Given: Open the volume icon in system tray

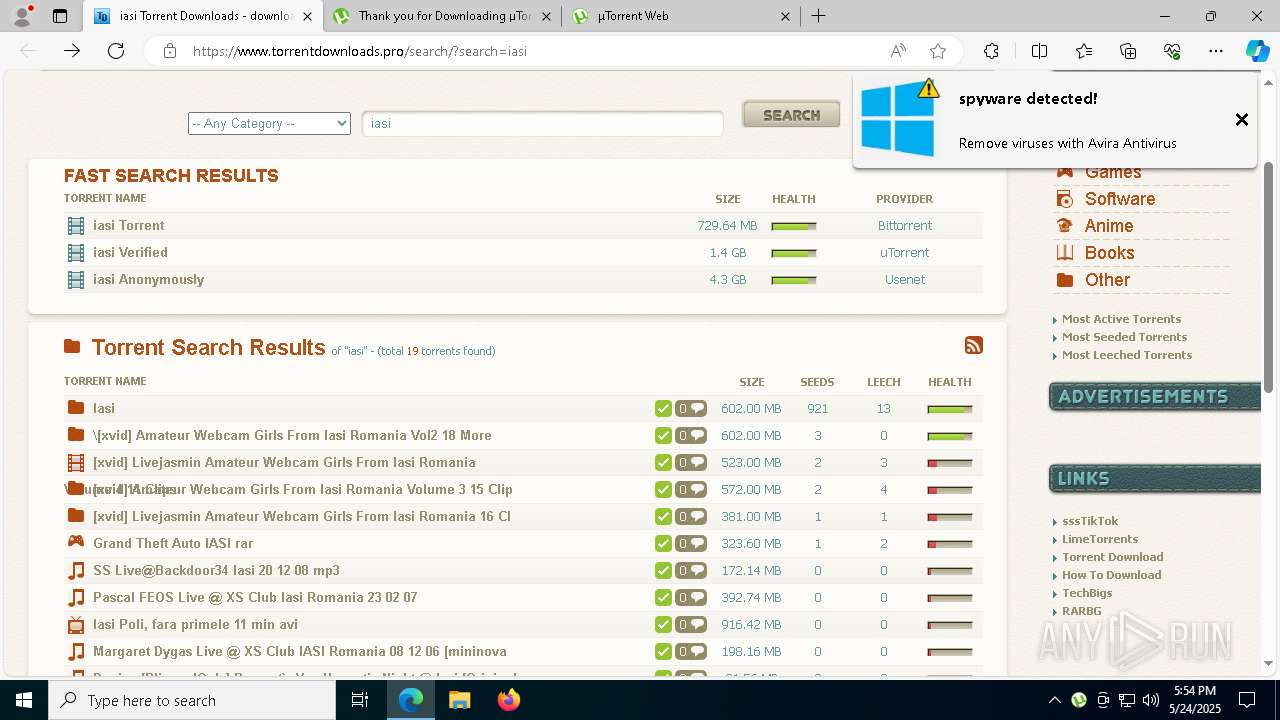Looking at the screenshot, I should click(x=1151, y=700).
